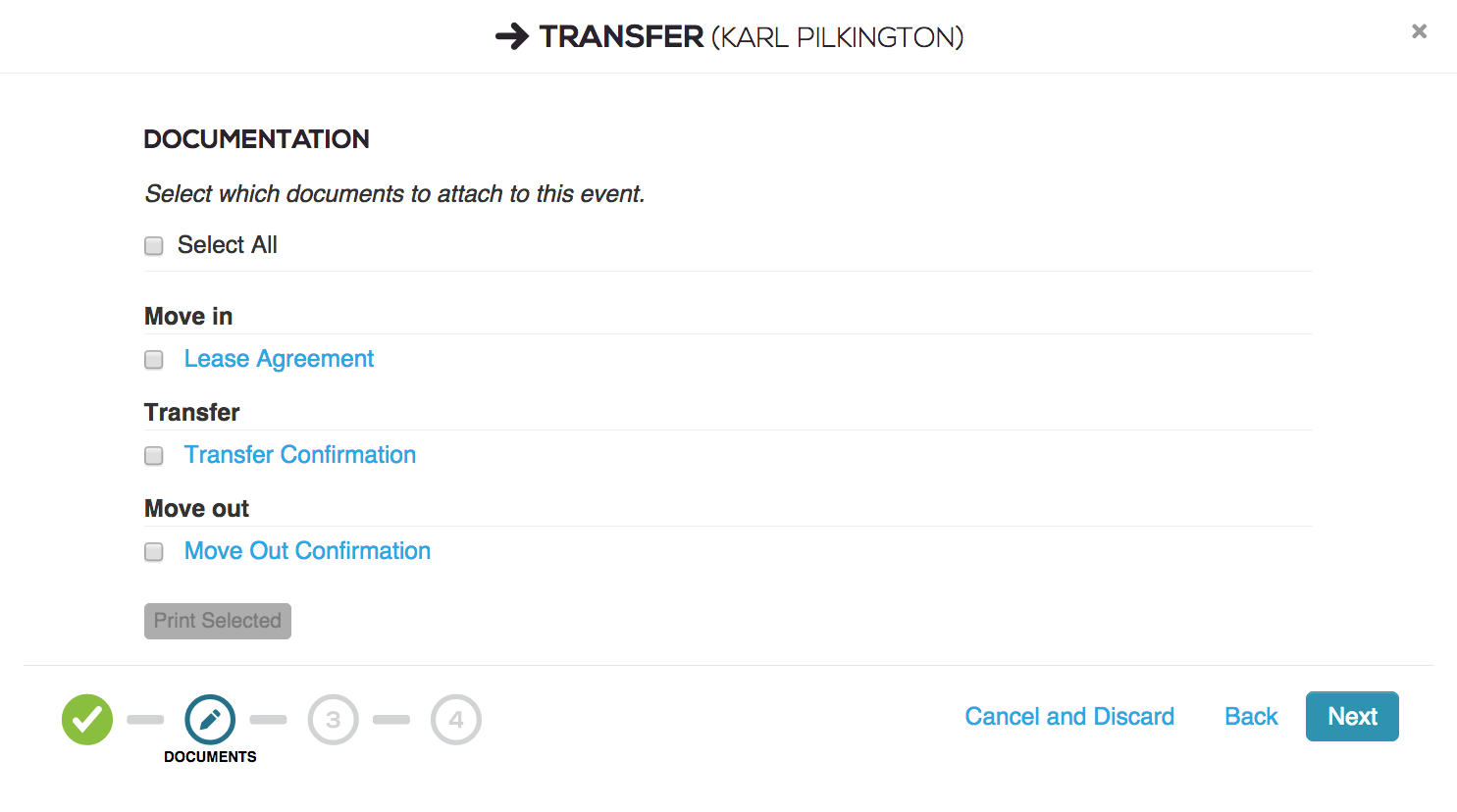The height and width of the screenshot is (812, 1457).
Task: Click the DOCUMENTS step label
Action: pos(210,757)
